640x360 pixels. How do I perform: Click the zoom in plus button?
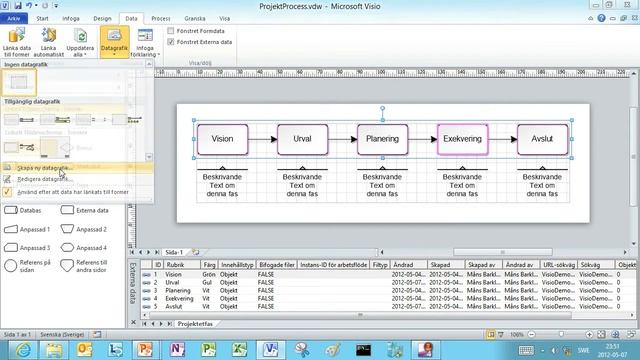click(589, 335)
